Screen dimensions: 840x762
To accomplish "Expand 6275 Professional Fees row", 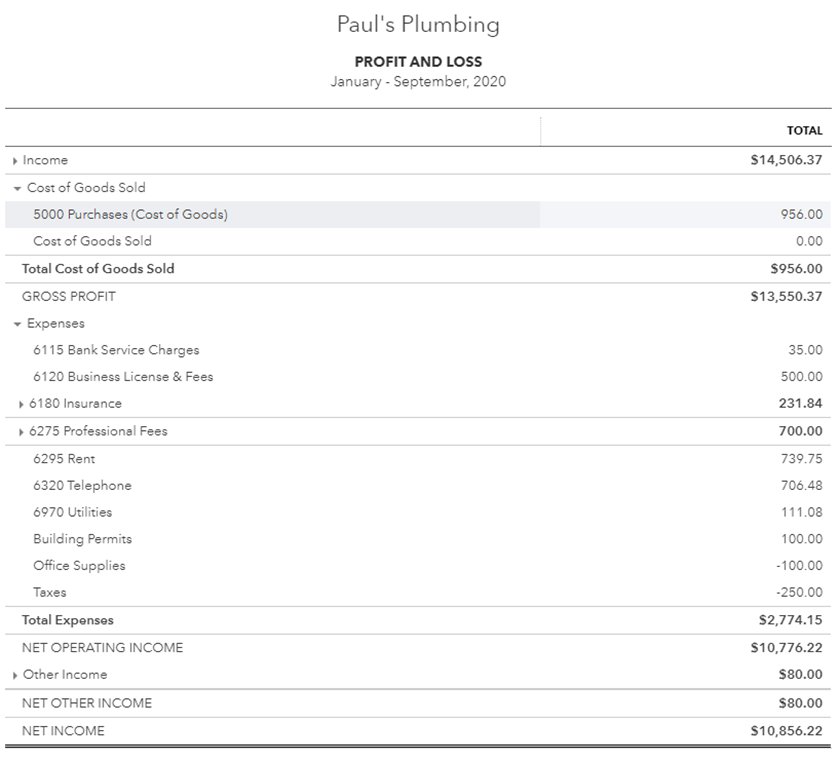I will pyautogui.click(x=22, y=432).
